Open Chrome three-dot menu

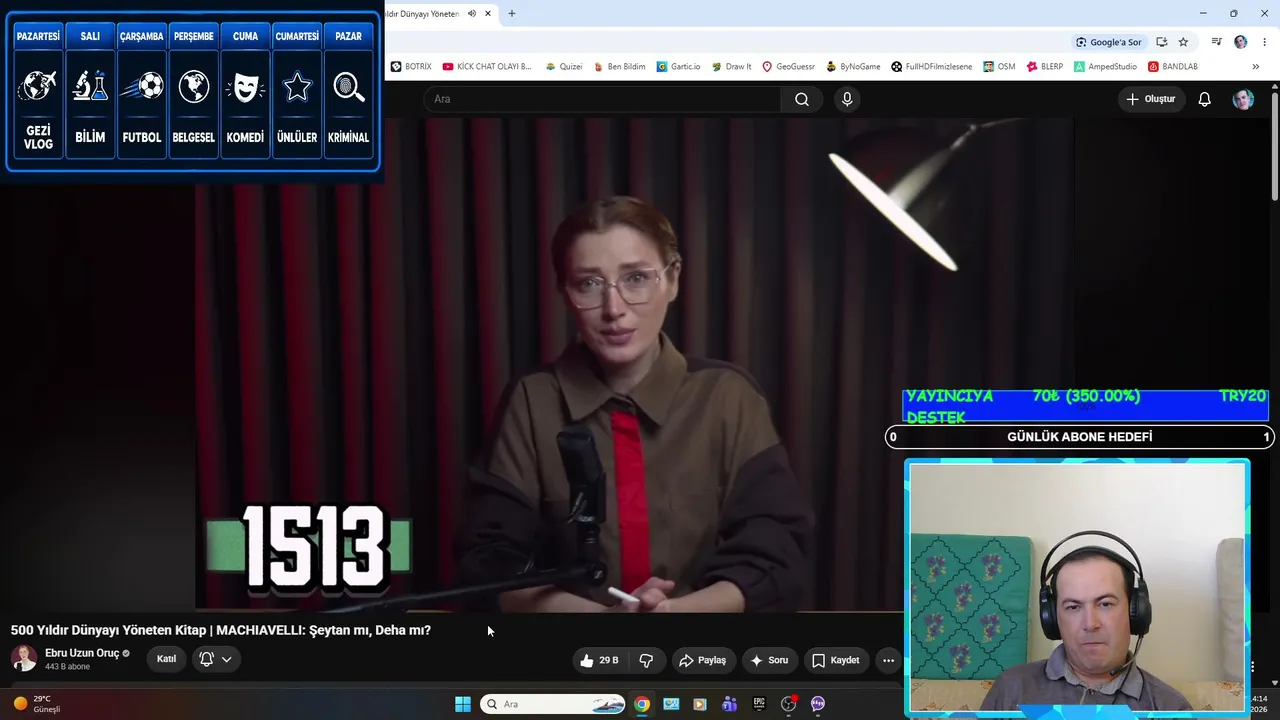coord(1265,42)
